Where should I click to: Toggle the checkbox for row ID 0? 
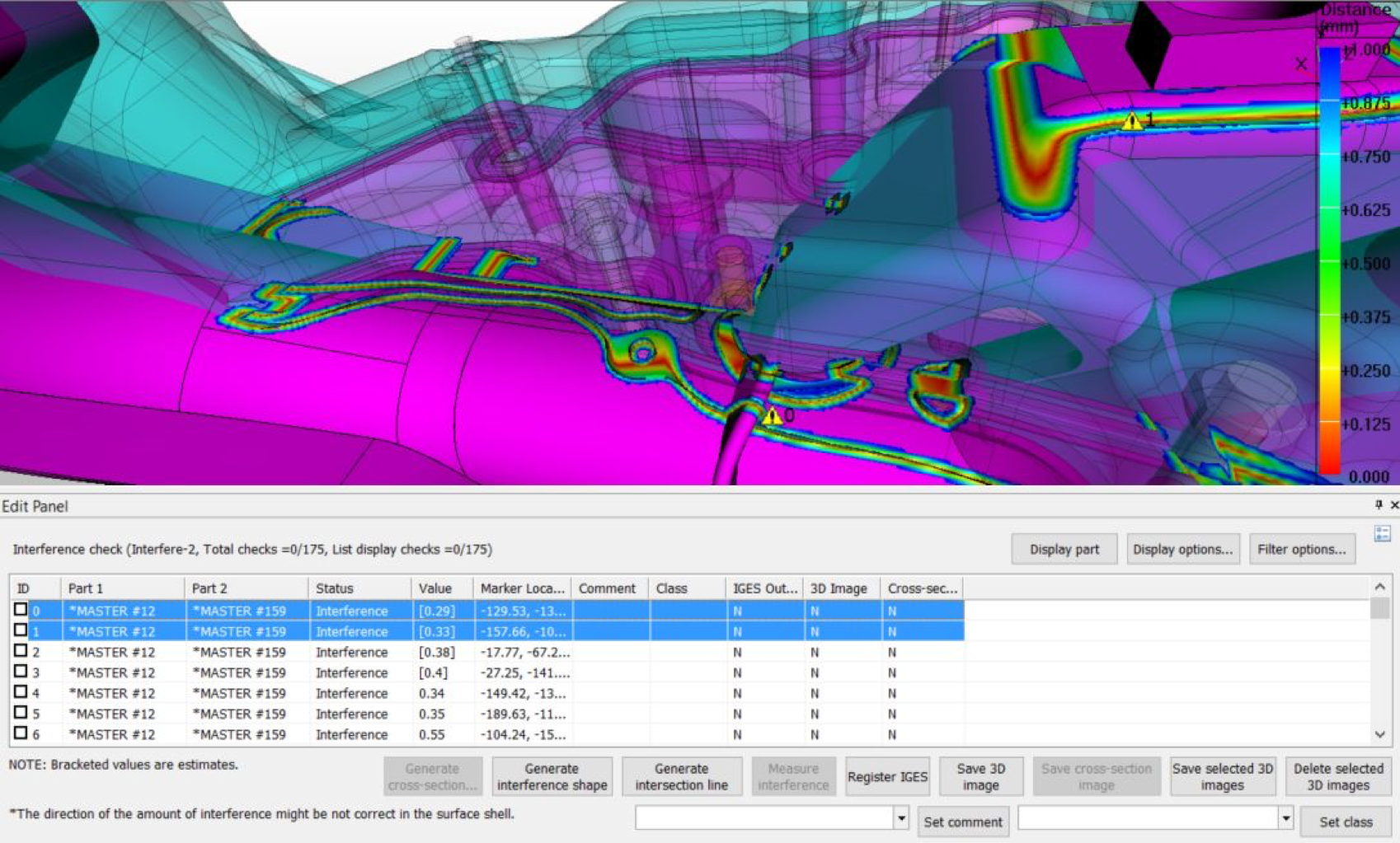click(21, 610)
